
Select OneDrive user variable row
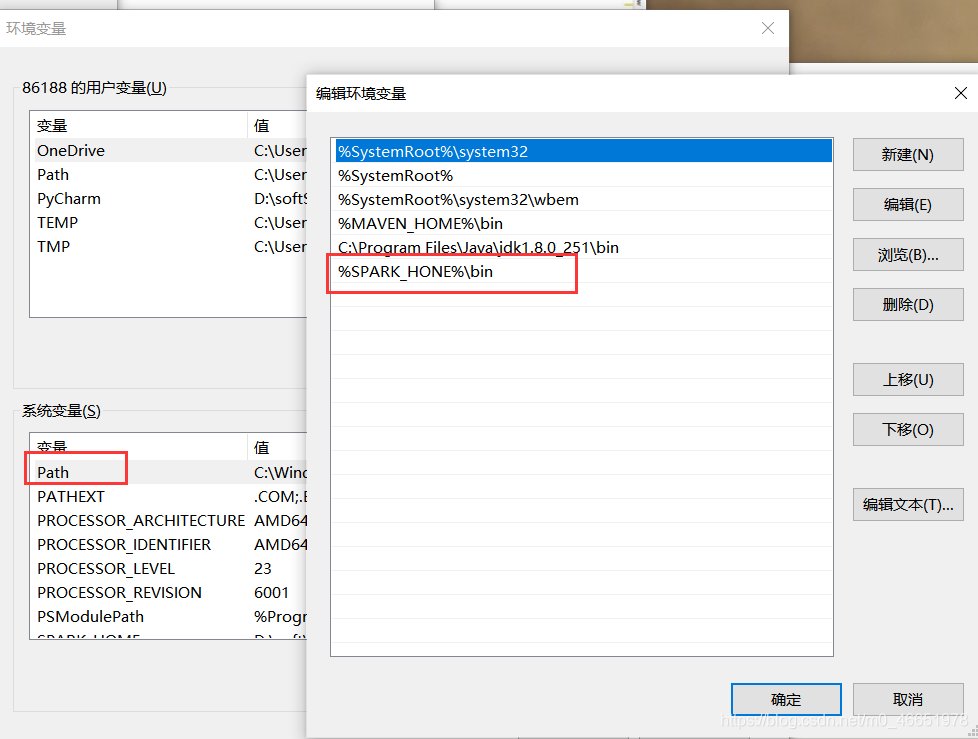point(168,150)
